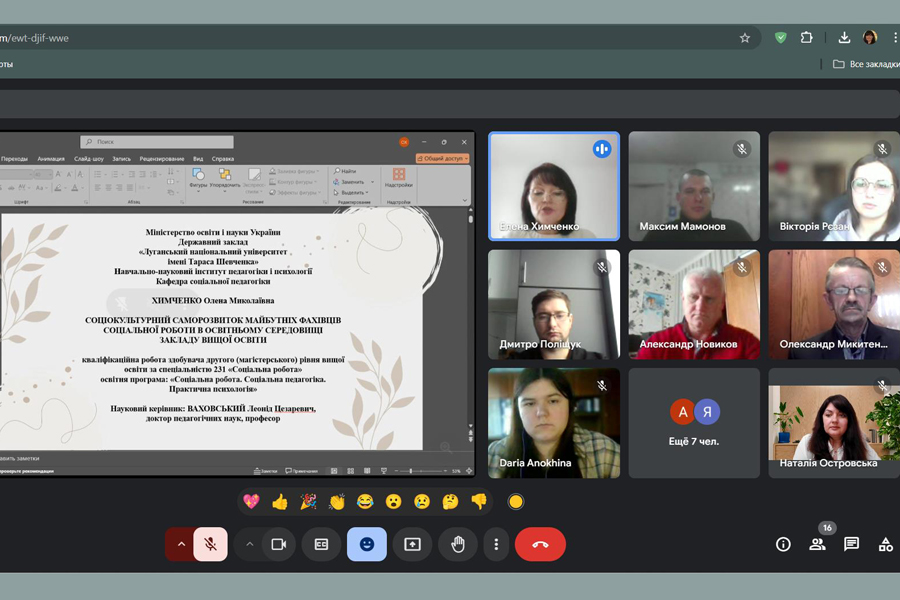
Task: Select Дмитро Поліщук's video tile
Action: tap(554, 304)
